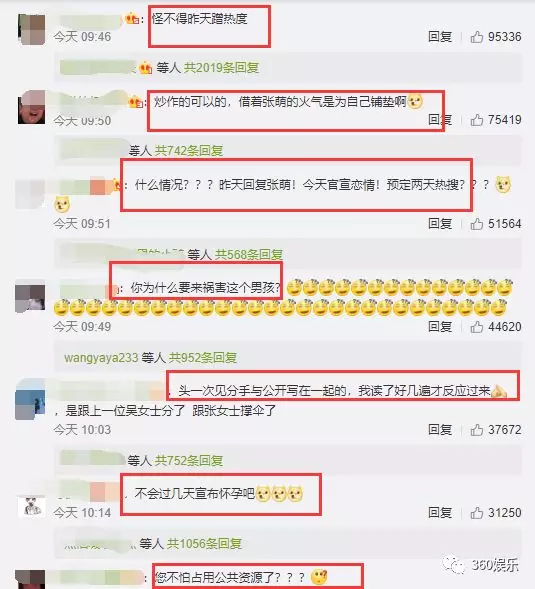Viewport: 535px width, 589px height.
Task: Expand 共752条回复 thread
Action: (x=189, y=461)
